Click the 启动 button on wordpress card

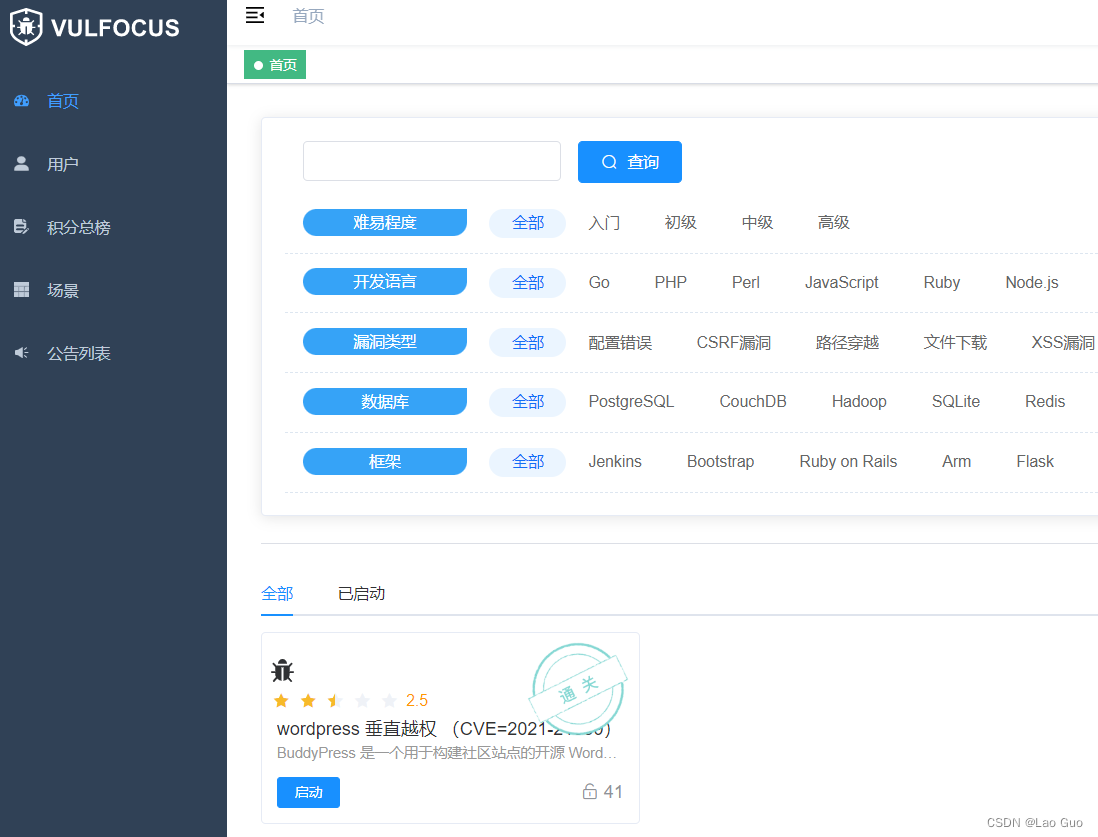308,792
